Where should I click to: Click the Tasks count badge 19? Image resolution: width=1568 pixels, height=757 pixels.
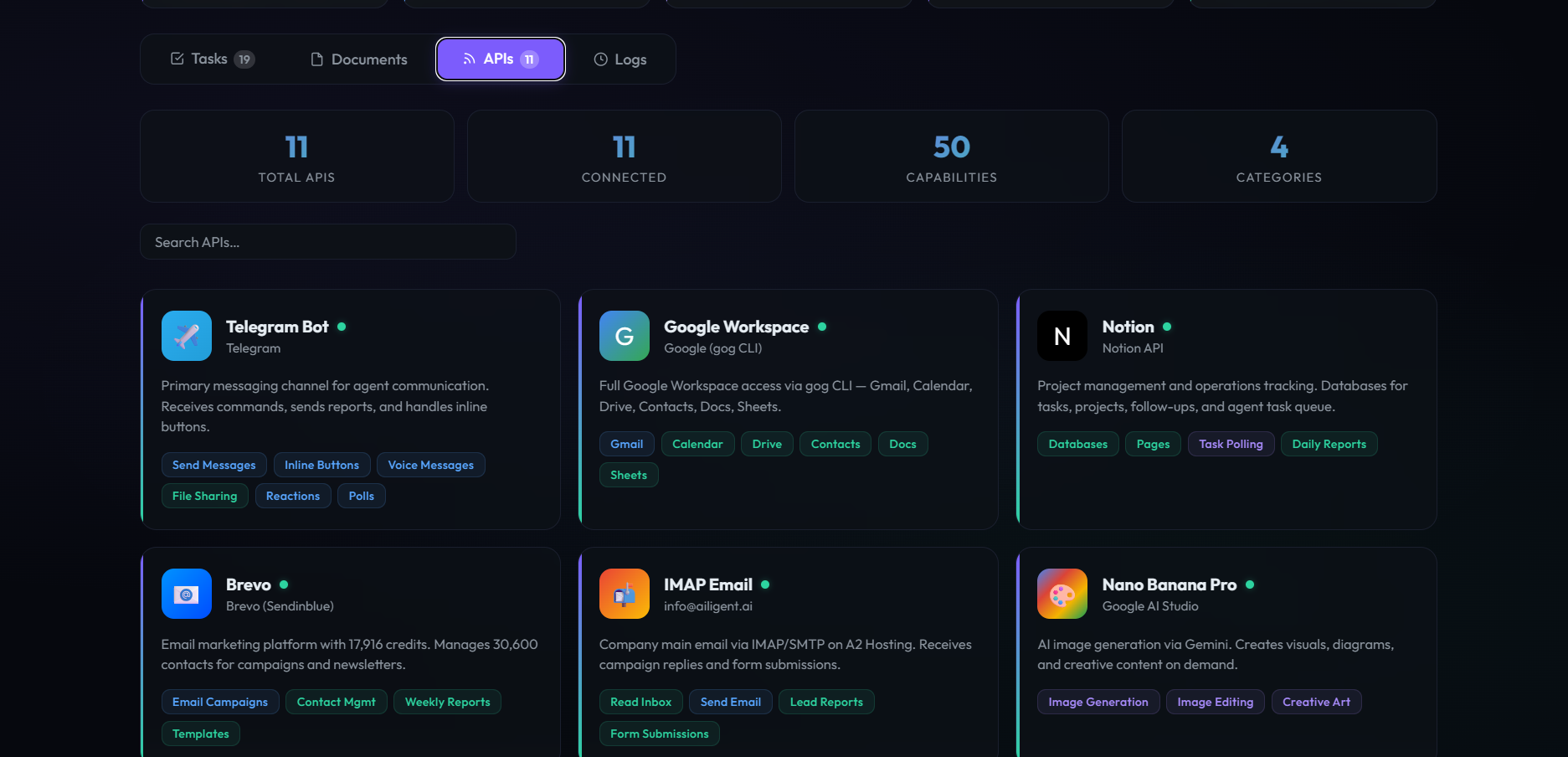(244, 59)
